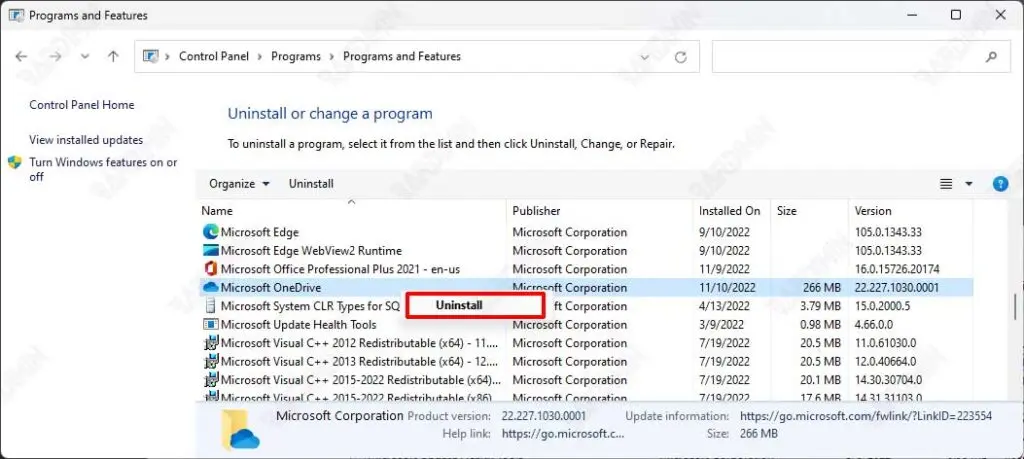The image size is (1024, 459).
Task: Click the 4/13/2022 install date cell
Action: pyautogui.click(x=724, y=306)
